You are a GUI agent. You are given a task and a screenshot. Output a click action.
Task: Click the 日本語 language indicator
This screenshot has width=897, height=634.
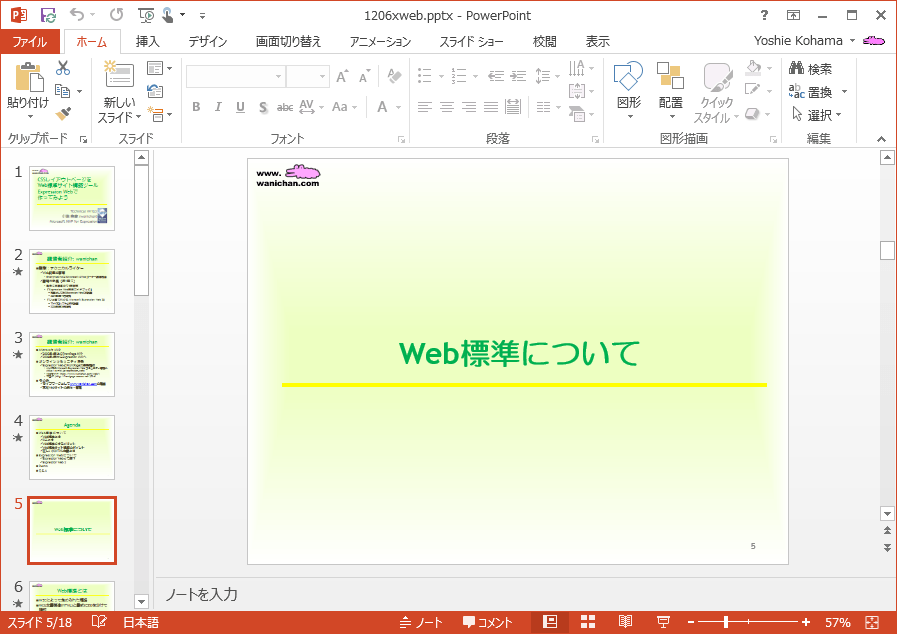141,622
